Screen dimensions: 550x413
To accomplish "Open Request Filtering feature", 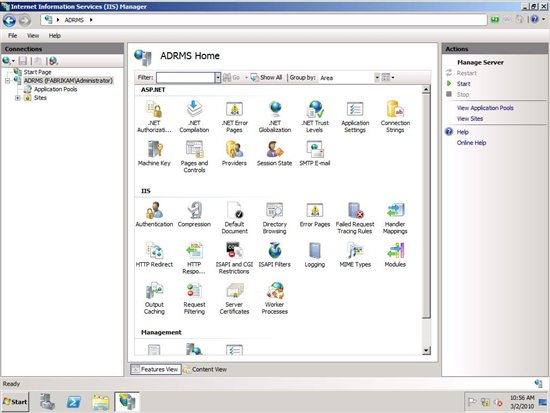I will [x=194, y=298].
